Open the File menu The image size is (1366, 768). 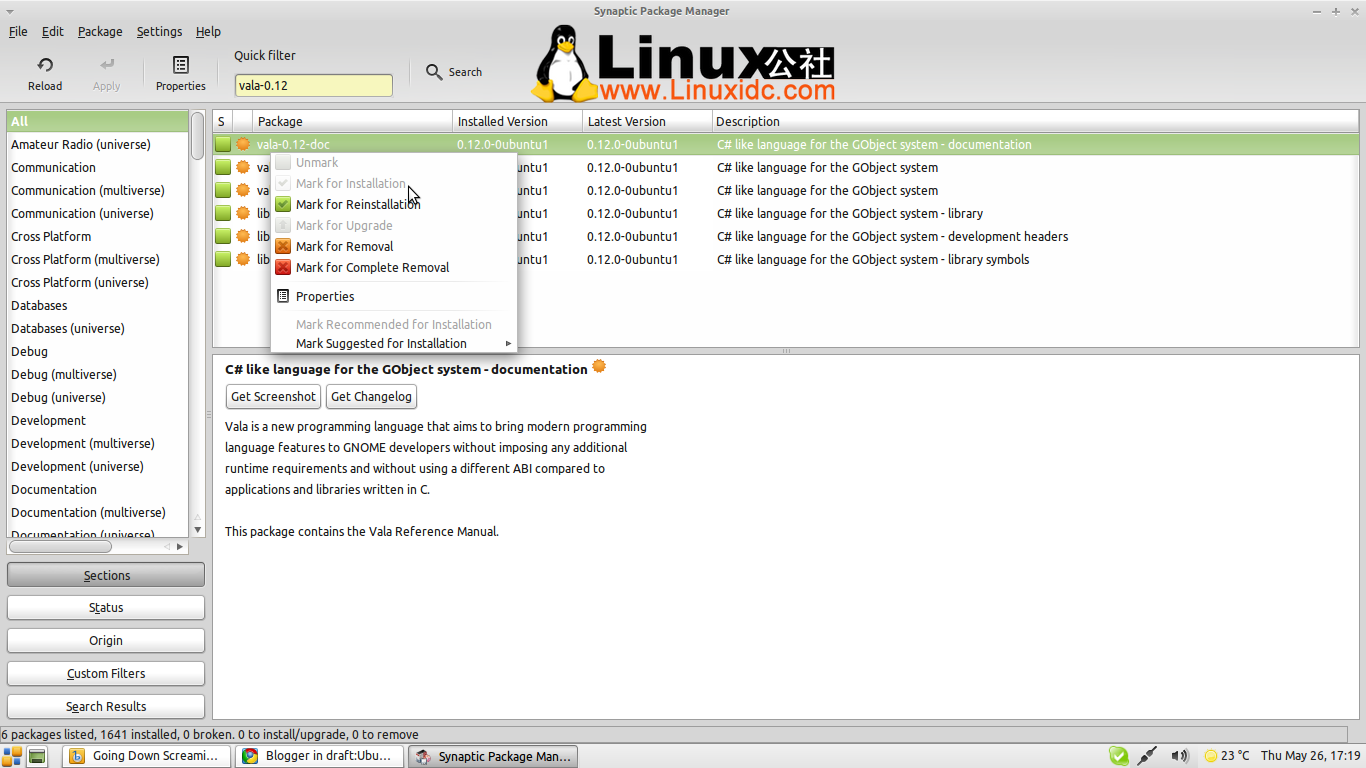pyautogui.click(x=18, y=31)
